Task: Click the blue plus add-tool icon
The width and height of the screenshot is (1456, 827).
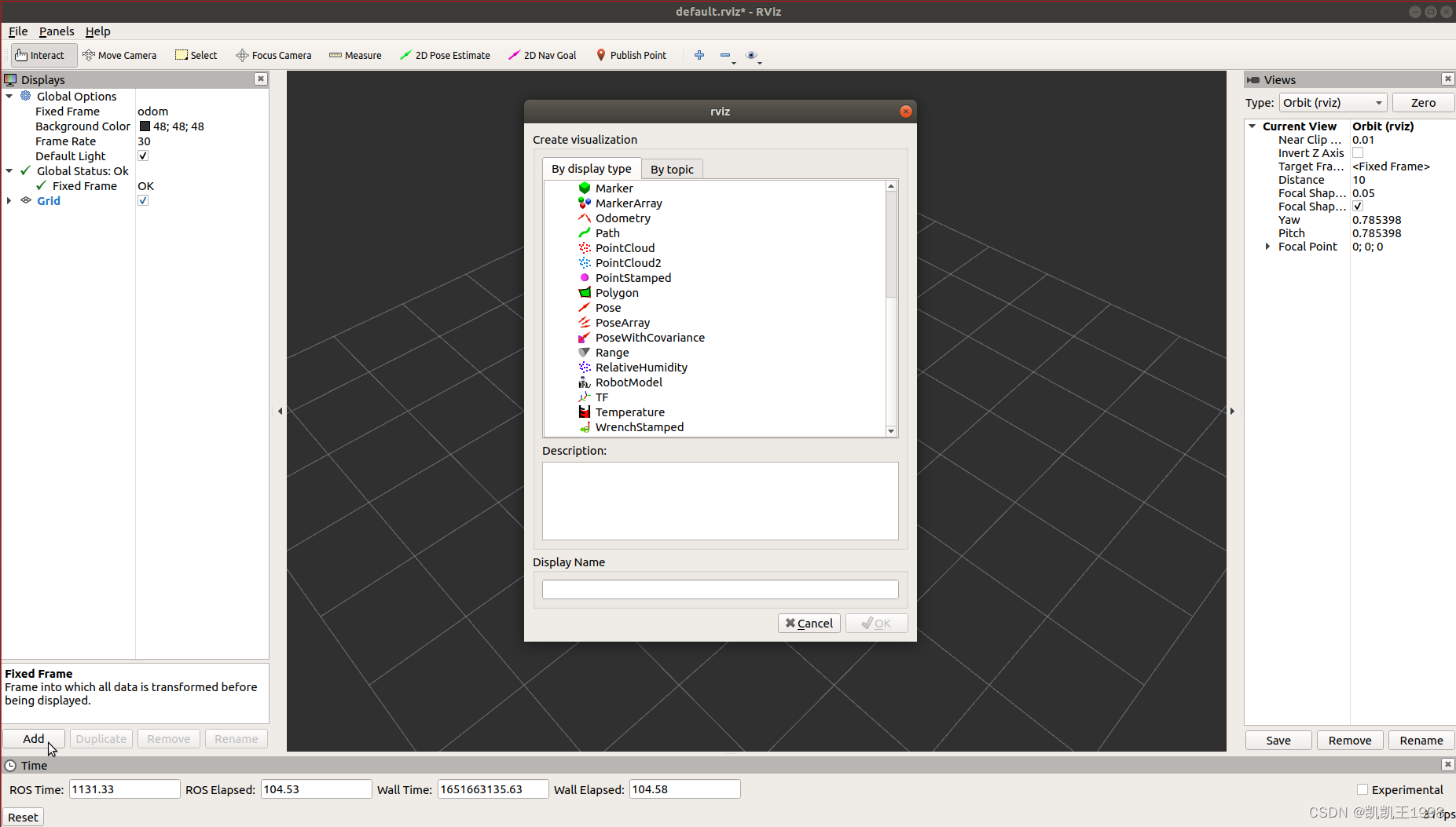Action: [699, 55]
